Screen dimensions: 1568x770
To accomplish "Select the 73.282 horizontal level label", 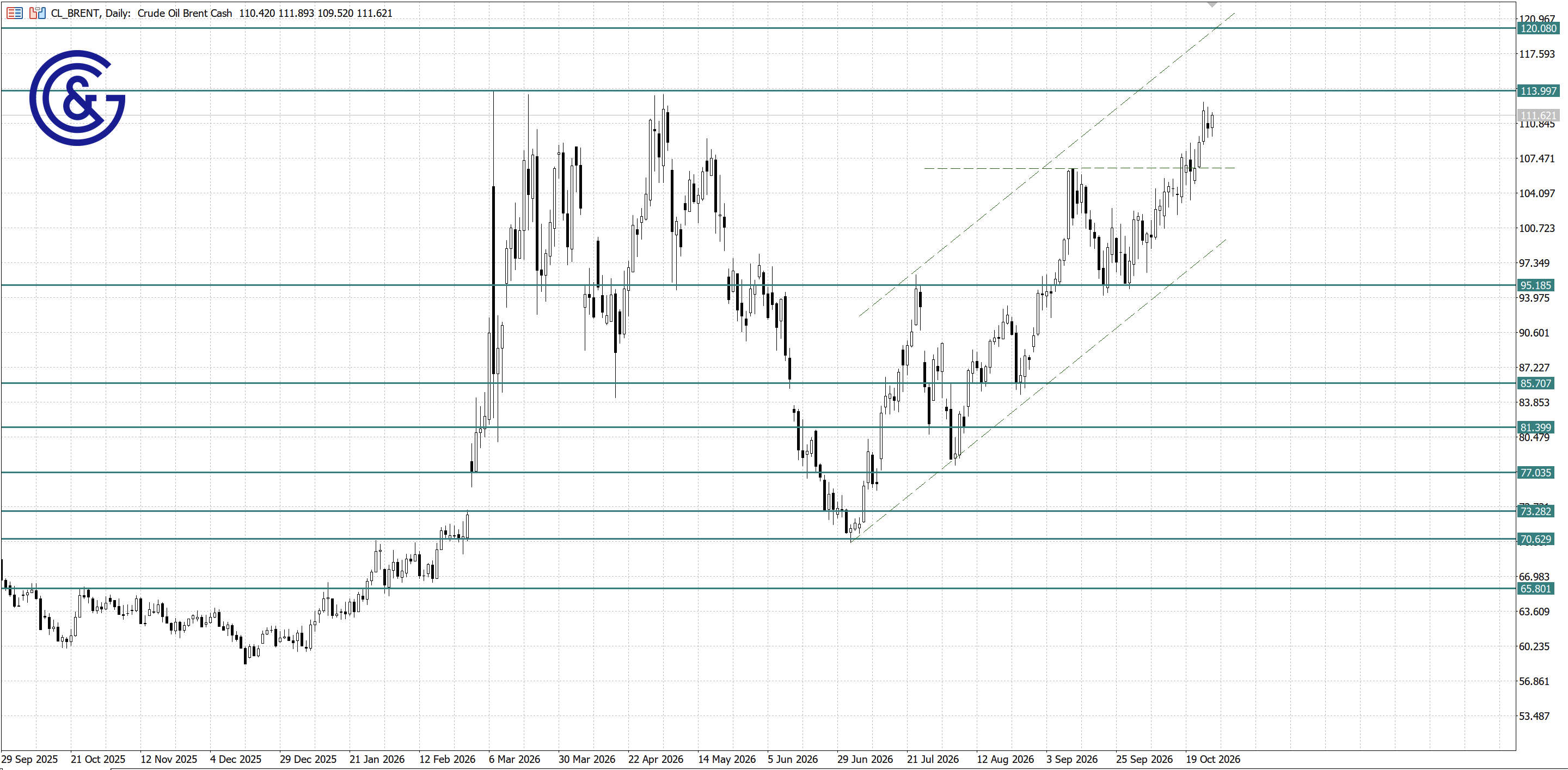I will [x=1536, y=511].
